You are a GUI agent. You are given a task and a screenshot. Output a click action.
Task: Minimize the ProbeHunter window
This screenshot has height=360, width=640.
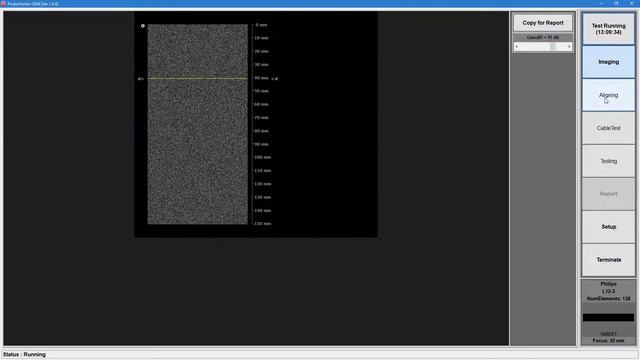[x=601, y=3]
